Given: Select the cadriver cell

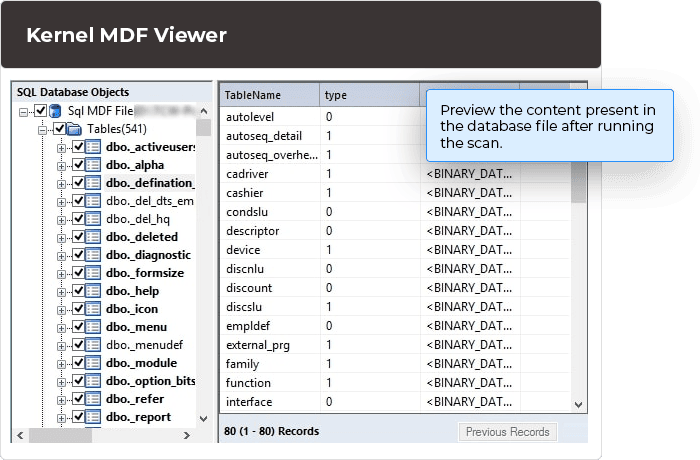Looking at the screenshot, I should [270, 174].
